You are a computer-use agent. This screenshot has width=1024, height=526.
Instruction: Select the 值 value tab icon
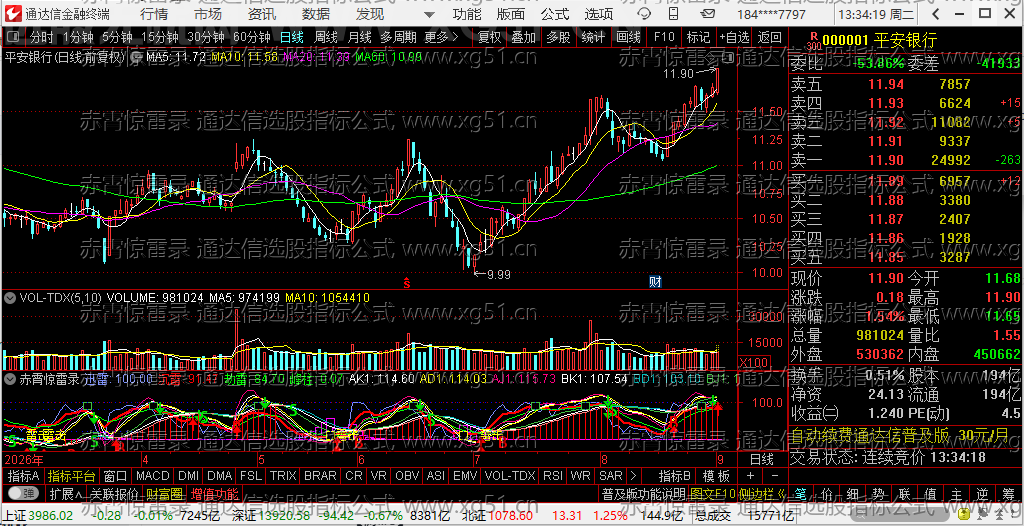pos(931,493)
